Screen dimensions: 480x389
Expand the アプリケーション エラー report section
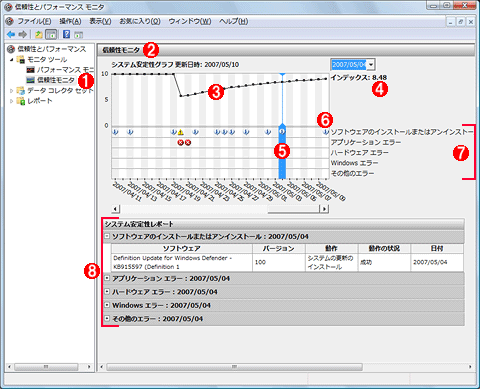point(107,278)
